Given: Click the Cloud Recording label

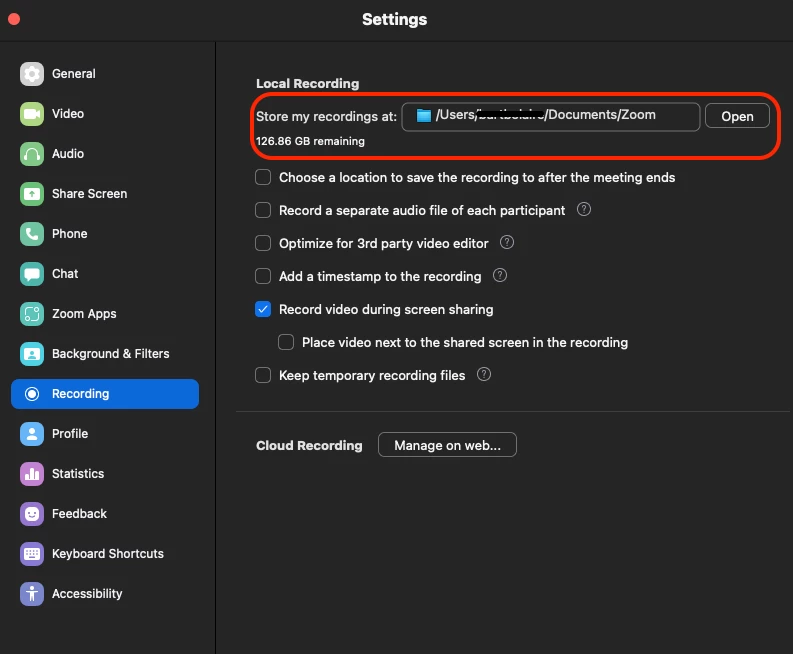Looking at the screenshot, I should coord(309,445).
